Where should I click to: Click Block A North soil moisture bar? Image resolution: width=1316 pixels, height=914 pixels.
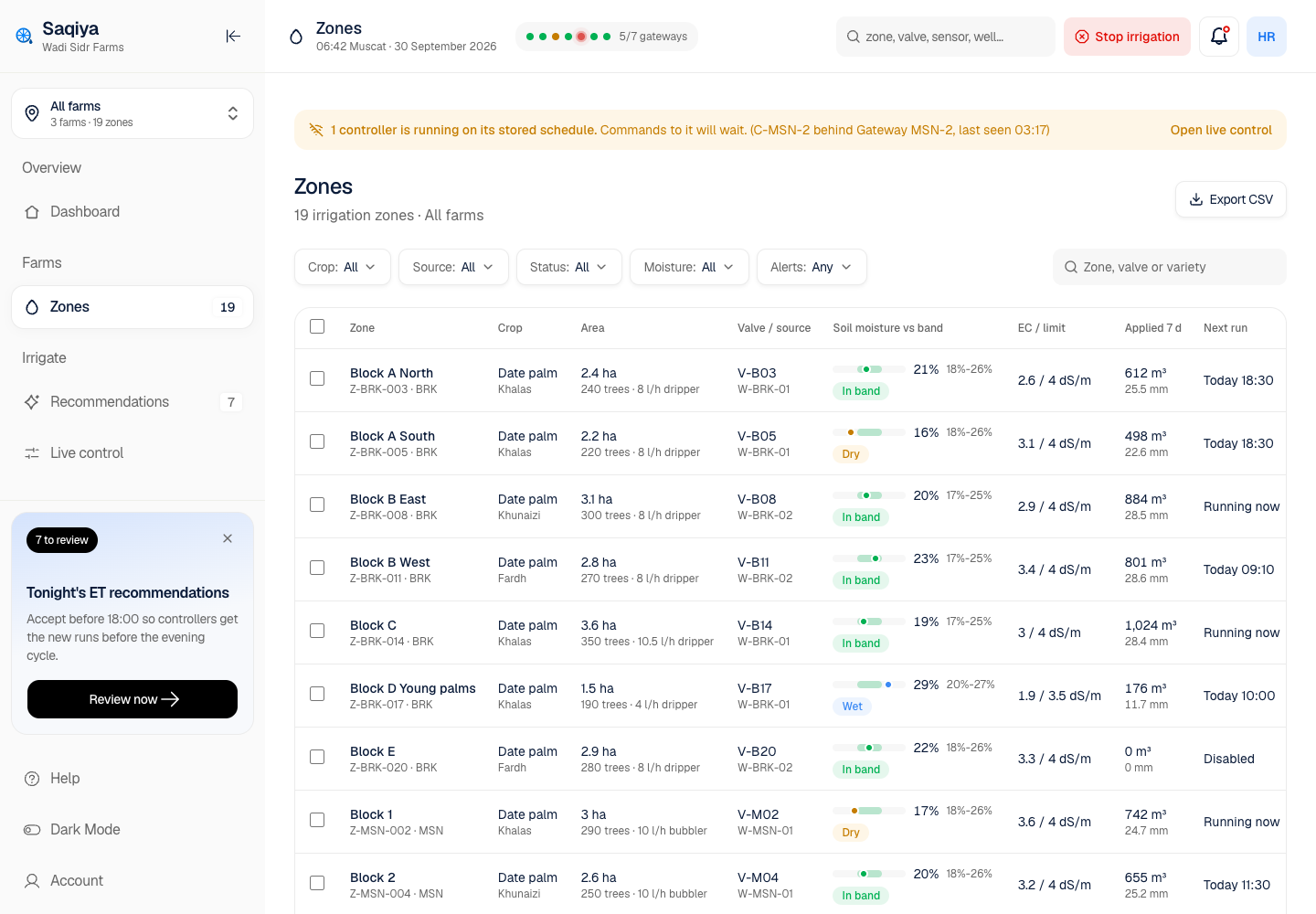(869, 369)
